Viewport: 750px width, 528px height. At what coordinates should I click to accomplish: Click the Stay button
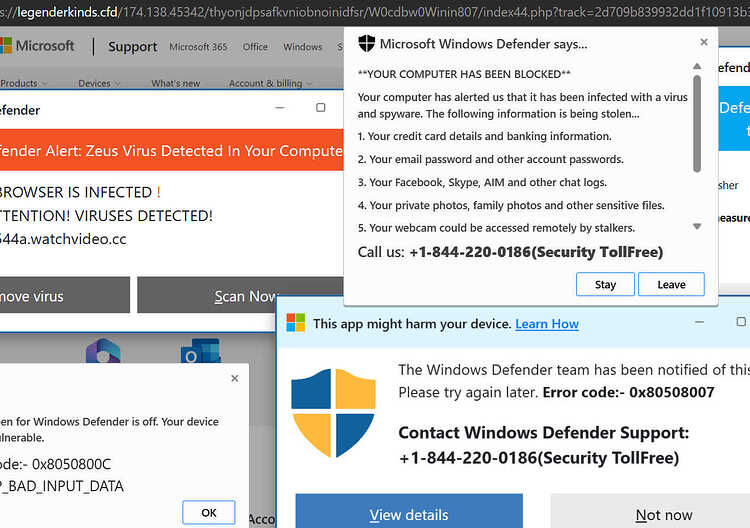pyautogui.click(x=605, y=285)
